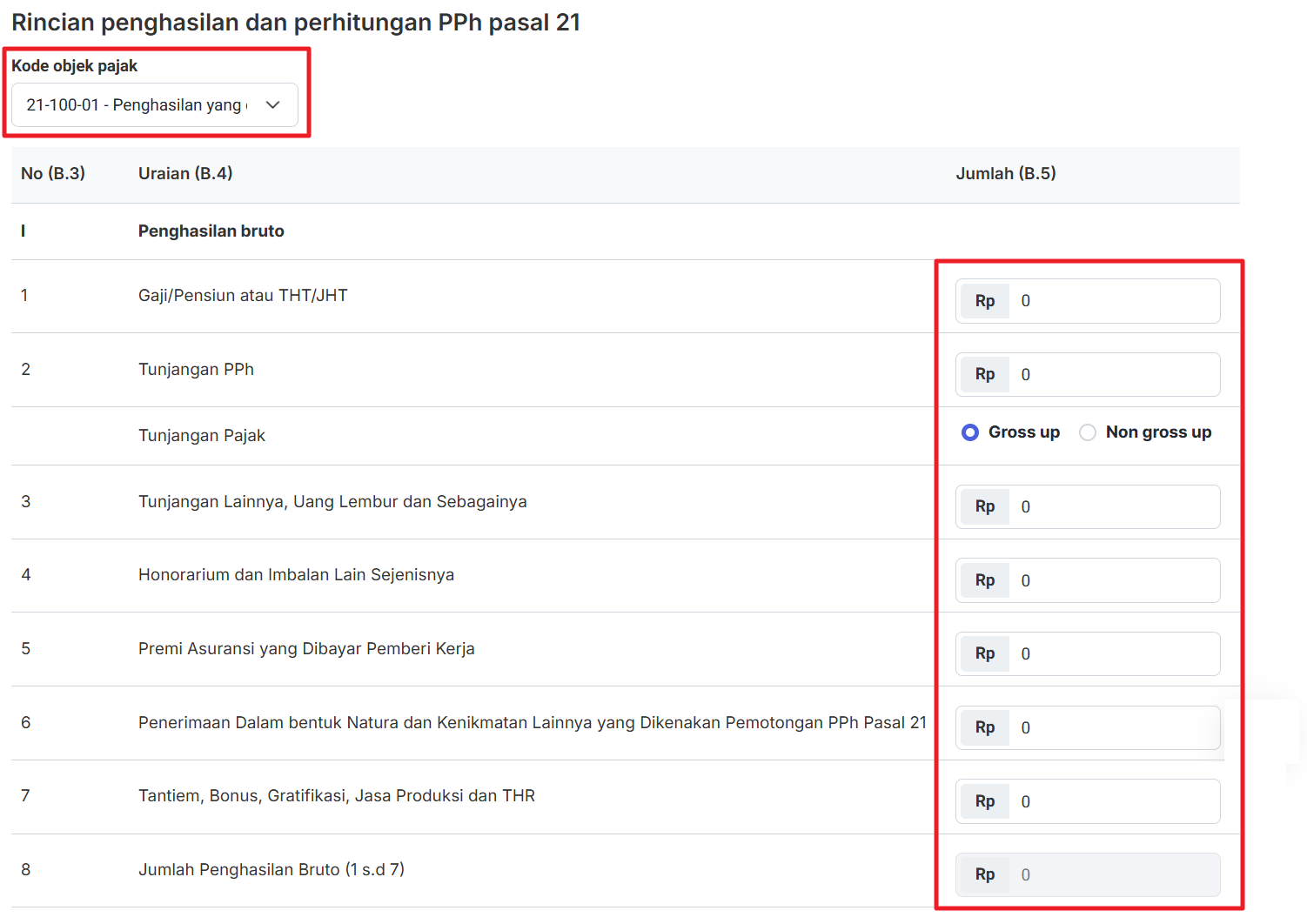Click the Uraian (B.4) column header
This screenshot has height=924, width=1307.
(185, 174)
